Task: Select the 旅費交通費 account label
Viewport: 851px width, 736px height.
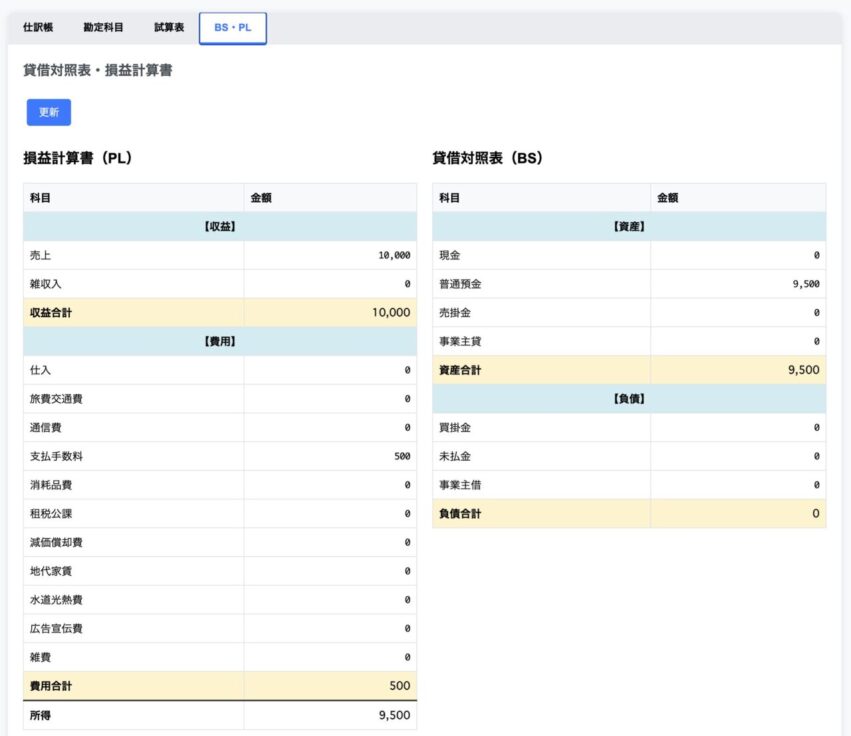Action: [x=56, y=399]
